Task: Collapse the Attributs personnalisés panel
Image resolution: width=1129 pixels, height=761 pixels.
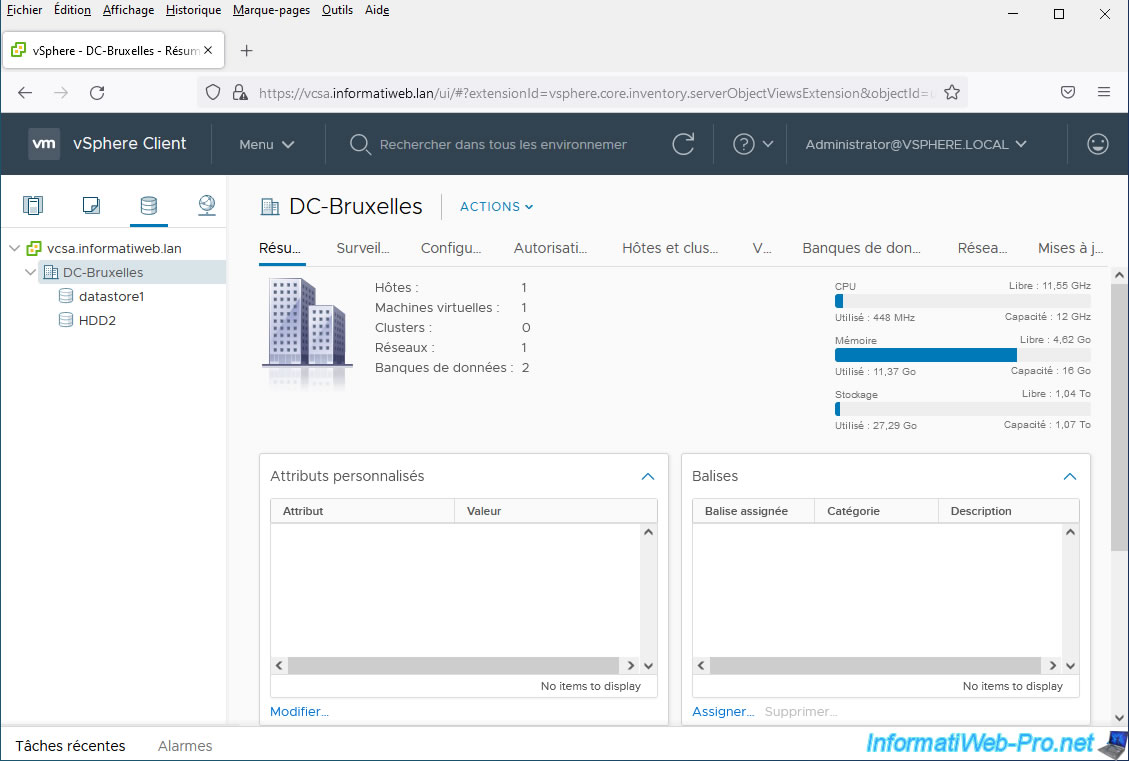Action: tap(647, 477)
